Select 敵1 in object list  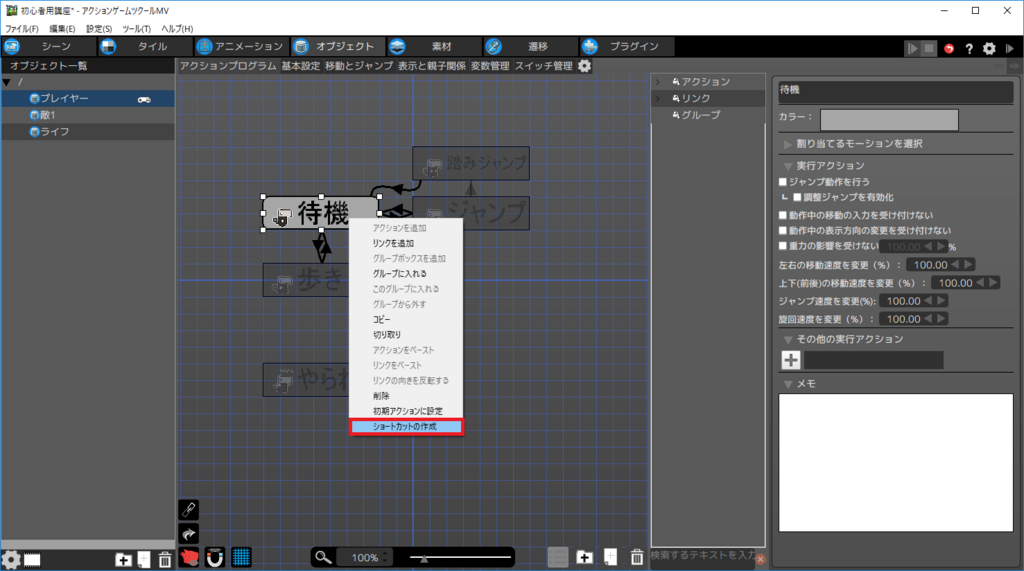tap(88, 115)
